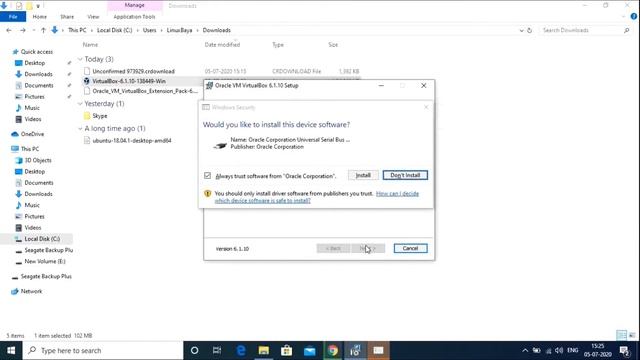640x360 pixels.
Task: Sort by Date modified column
Action: point(222,45)
